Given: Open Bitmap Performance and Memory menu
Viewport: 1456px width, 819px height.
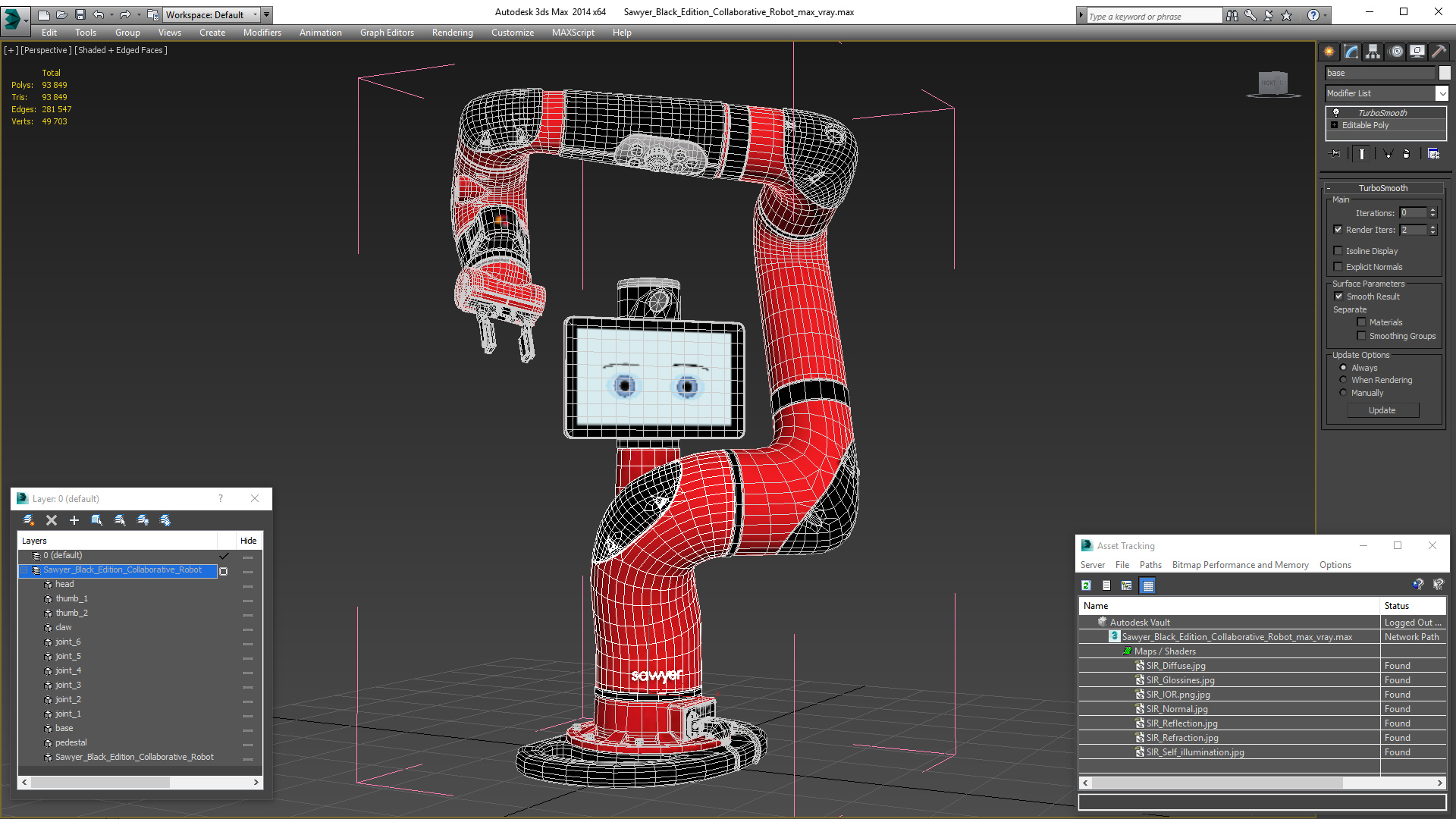Looking at the screenshot, I should click(1240, 565).
